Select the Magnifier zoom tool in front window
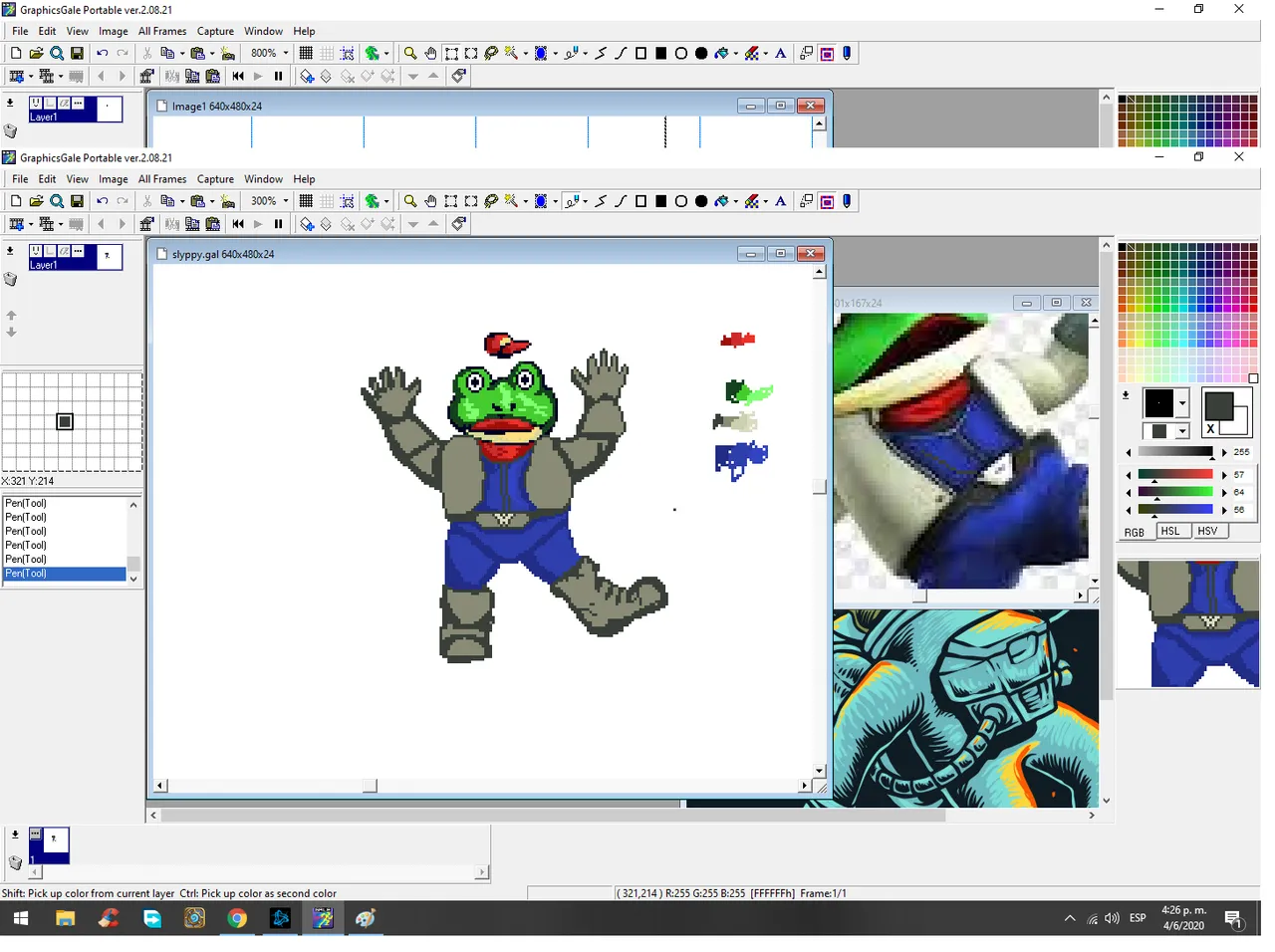This screenshot has height=952, width=1275. coord(410,201)
